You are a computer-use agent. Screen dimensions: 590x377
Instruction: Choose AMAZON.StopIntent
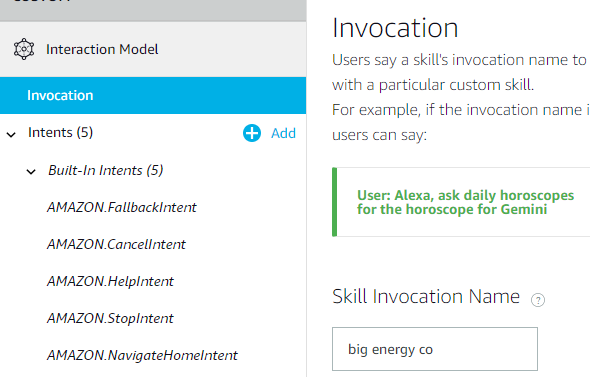[110, 319]
